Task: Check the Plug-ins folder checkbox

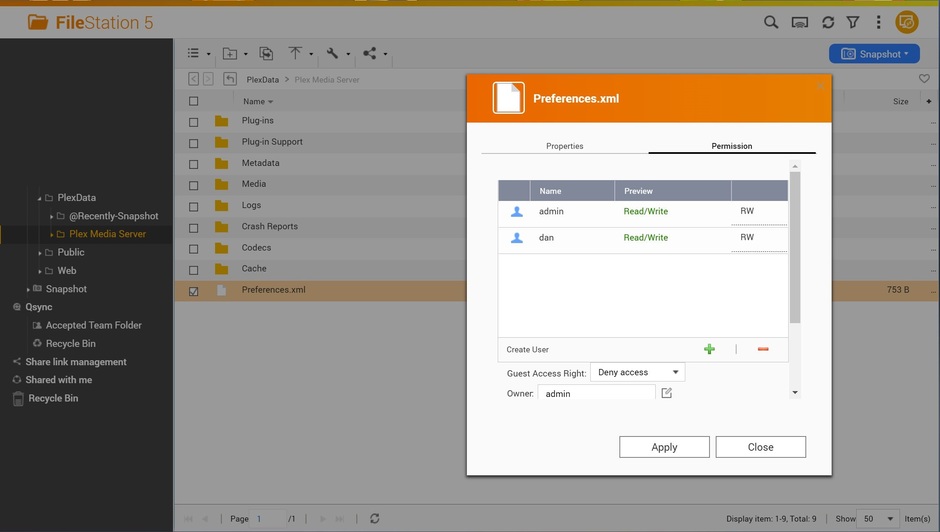Action: 194,122
